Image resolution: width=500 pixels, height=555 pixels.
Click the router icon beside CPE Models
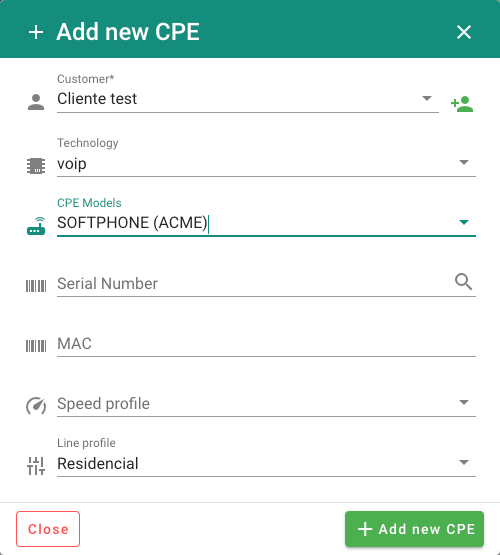tap(36, 226)
